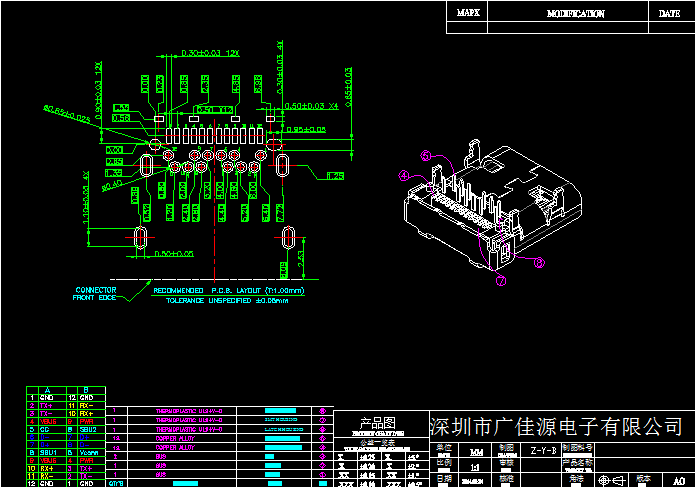Click the CONNECTOR FRONT EDGE label
This screenshot has height=487, width=695.
95,293
